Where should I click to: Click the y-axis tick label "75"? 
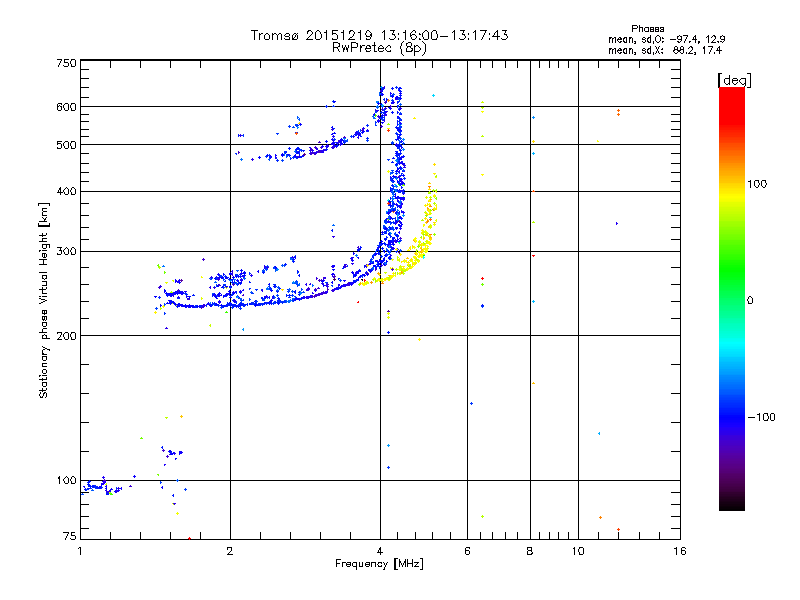click(70, 536)
